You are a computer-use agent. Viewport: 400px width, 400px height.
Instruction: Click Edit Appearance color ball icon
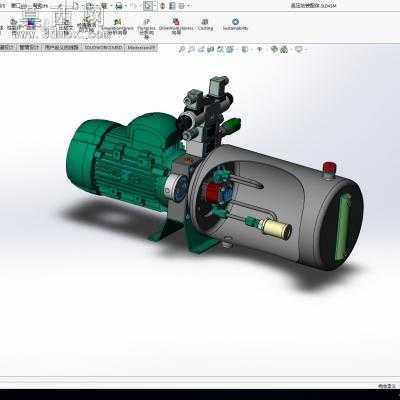pyautogui.click(x=273, y=50)
